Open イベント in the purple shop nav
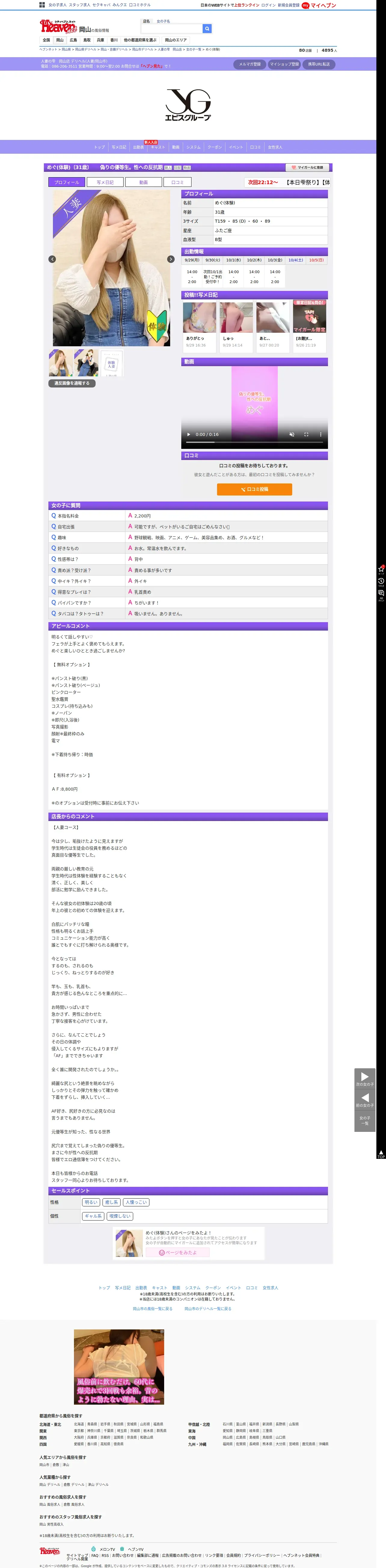The height and width of the screenshot is (1568, 386). point(236,147)
